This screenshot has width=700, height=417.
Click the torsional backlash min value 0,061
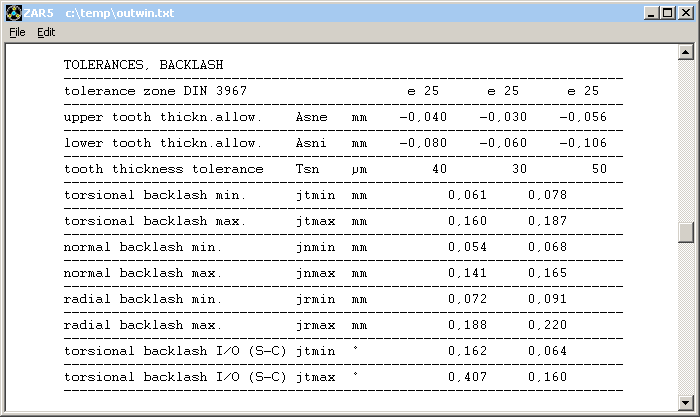pyautogui.click(x=467, y=195)
